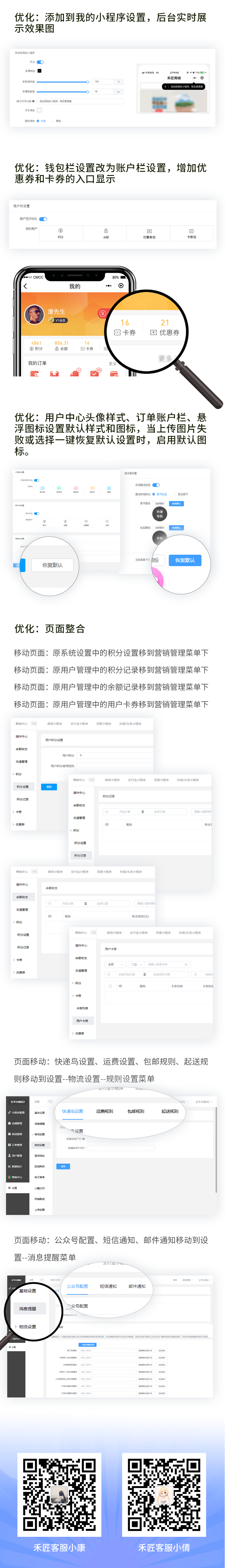Toggle the 账户显示状态 switch

(x=43, y=219)
